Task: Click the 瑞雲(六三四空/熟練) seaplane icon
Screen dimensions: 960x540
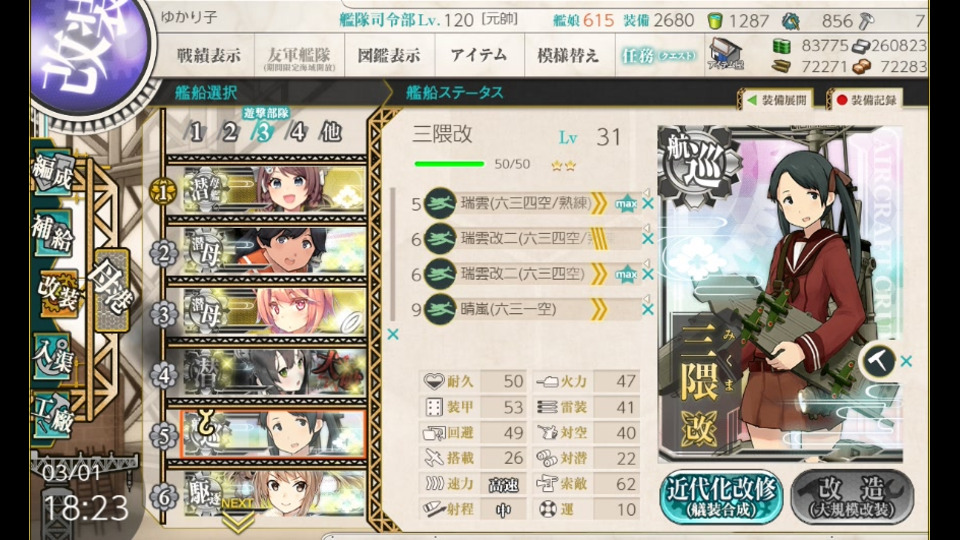Action: click(440, 203)
